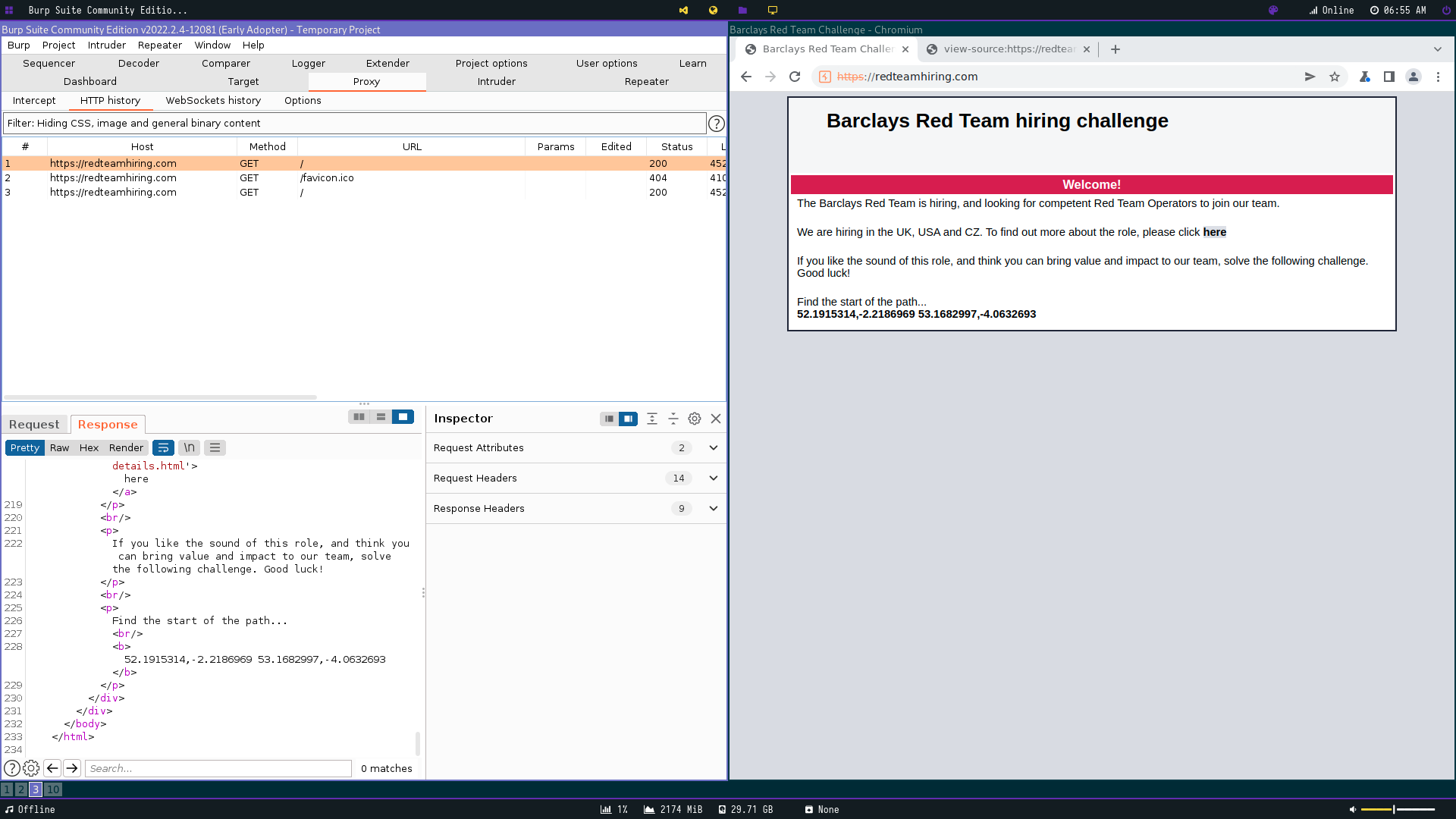Toggle the line wrap button in Response
This screenshot has height=819, width=1456.
[163, 448]
